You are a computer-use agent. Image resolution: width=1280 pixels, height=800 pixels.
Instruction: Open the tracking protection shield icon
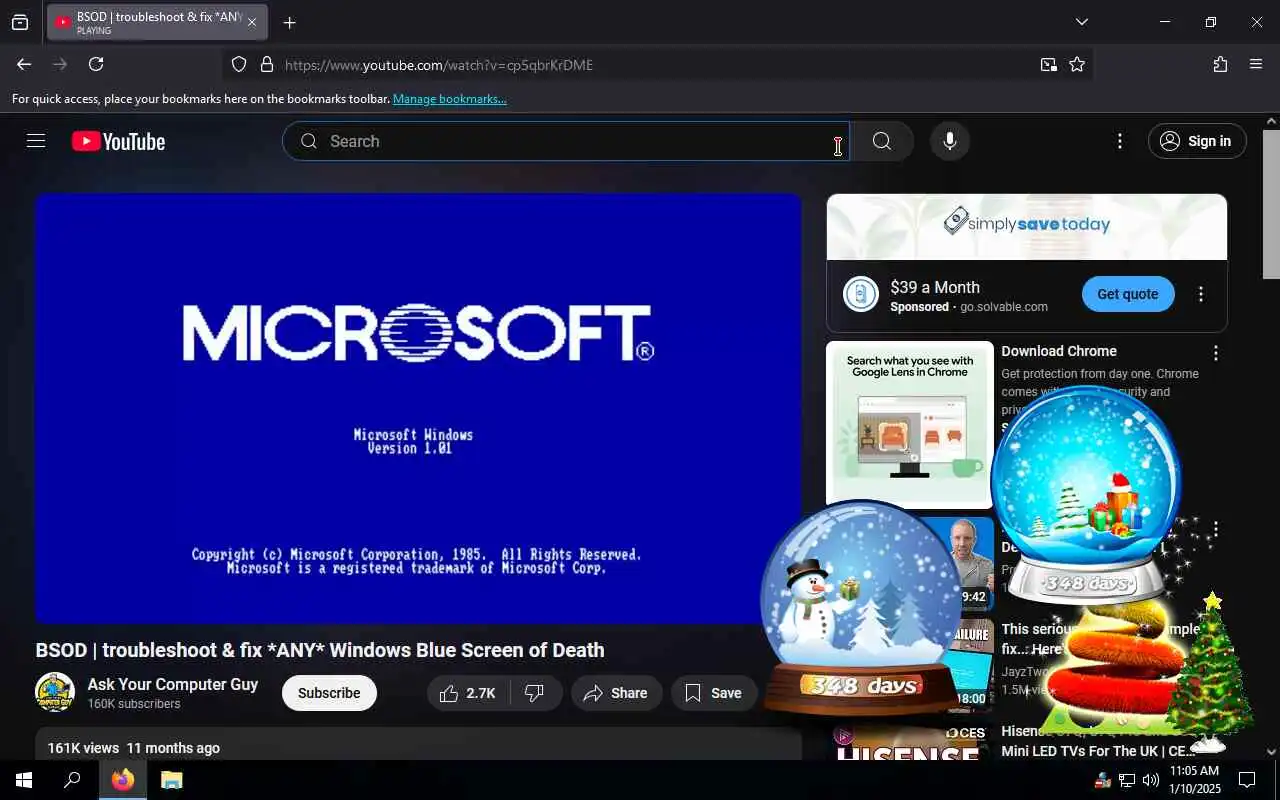[239, 64]
